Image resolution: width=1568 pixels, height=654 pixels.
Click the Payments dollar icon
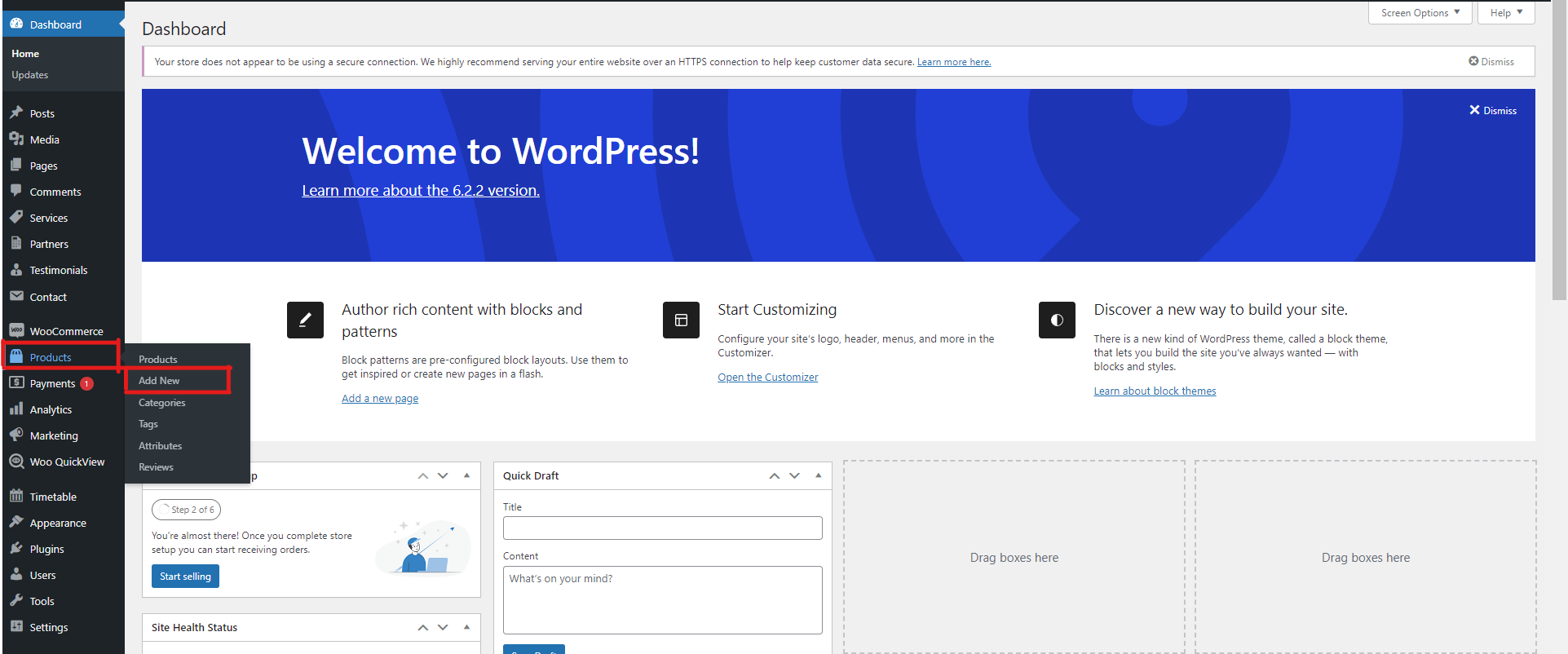16,382
